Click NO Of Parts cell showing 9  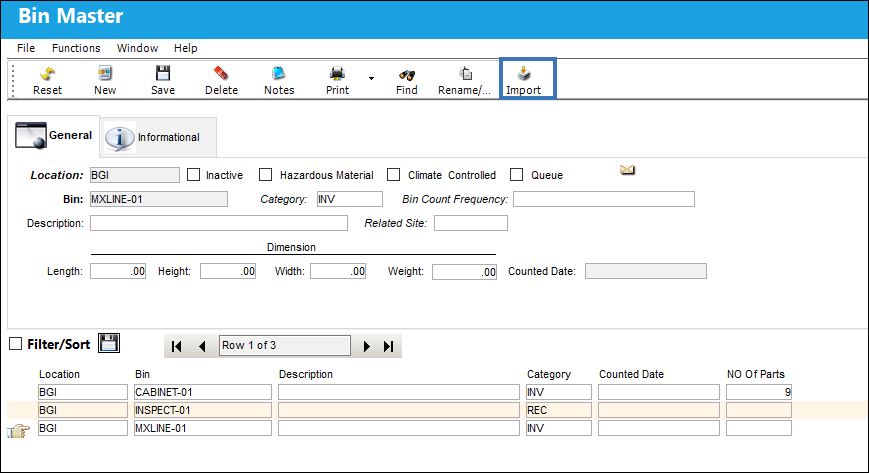click(x=759, y=392)
